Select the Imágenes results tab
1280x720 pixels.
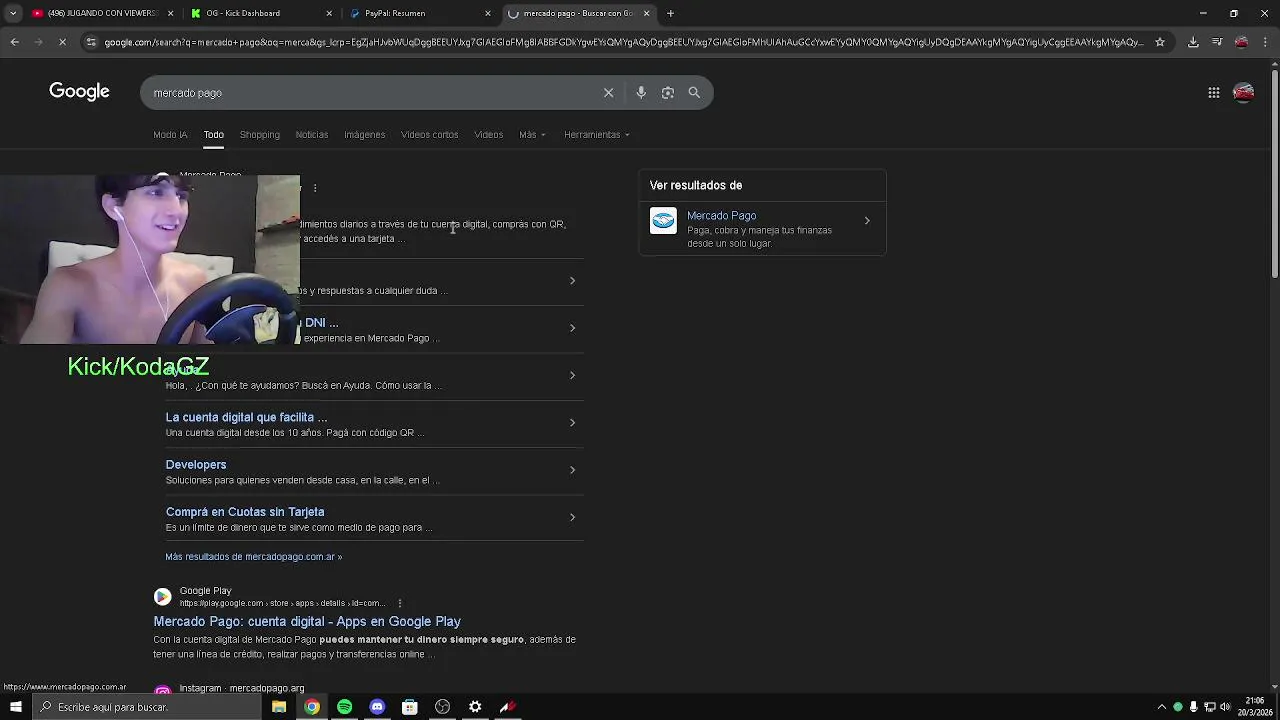click(x=364, y=134)
